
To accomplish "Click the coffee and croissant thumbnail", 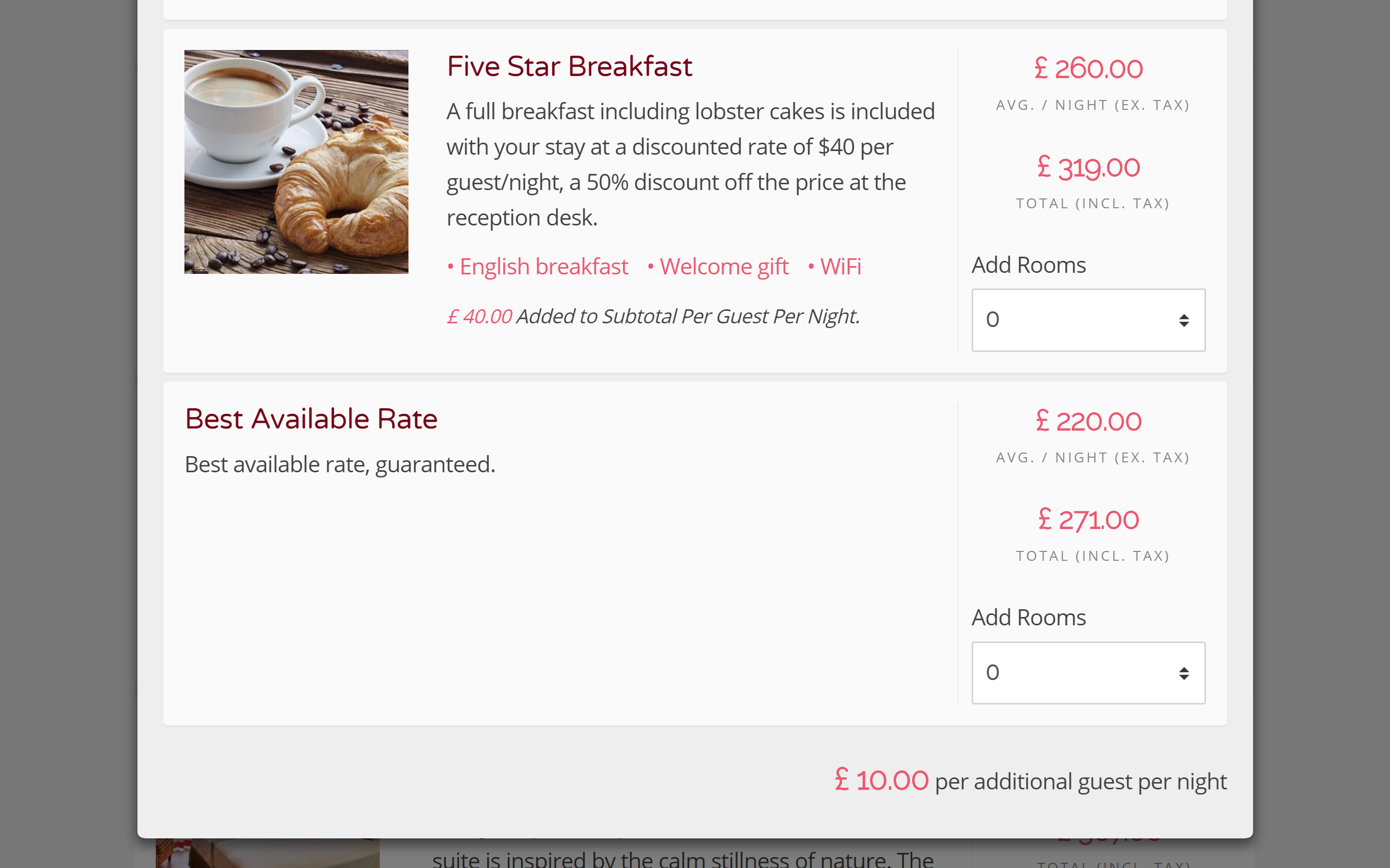I will coord(296,161).
